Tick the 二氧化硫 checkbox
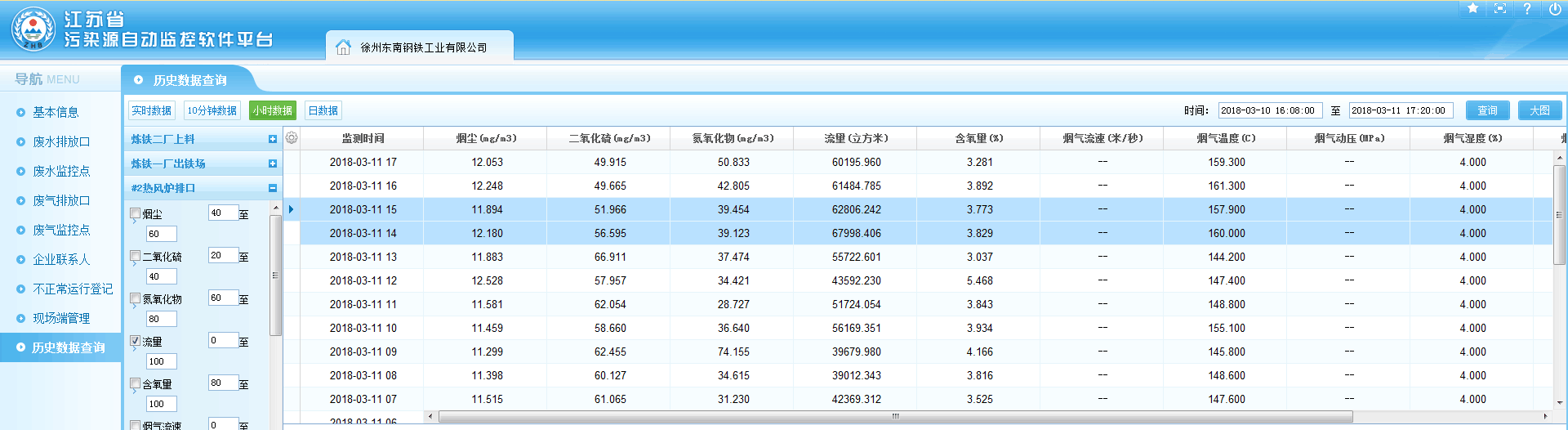Viewport: 1568px width, 430px height. [136, 256]
